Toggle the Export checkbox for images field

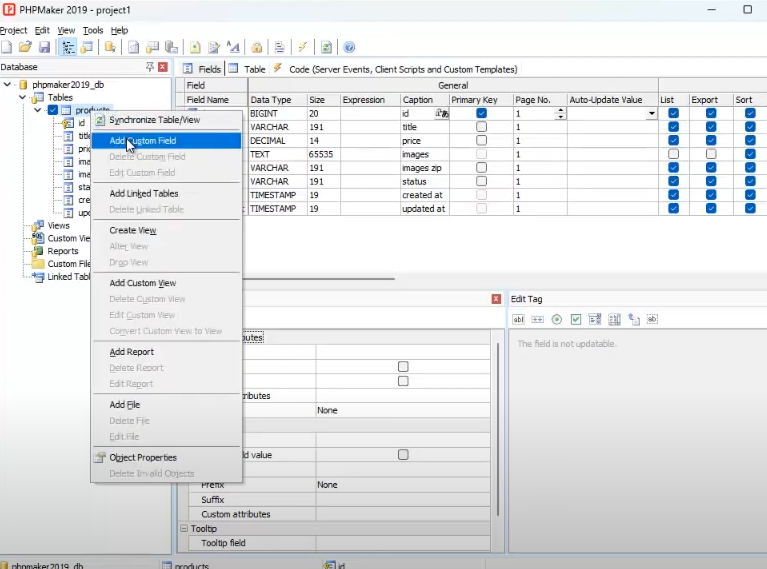710,155
